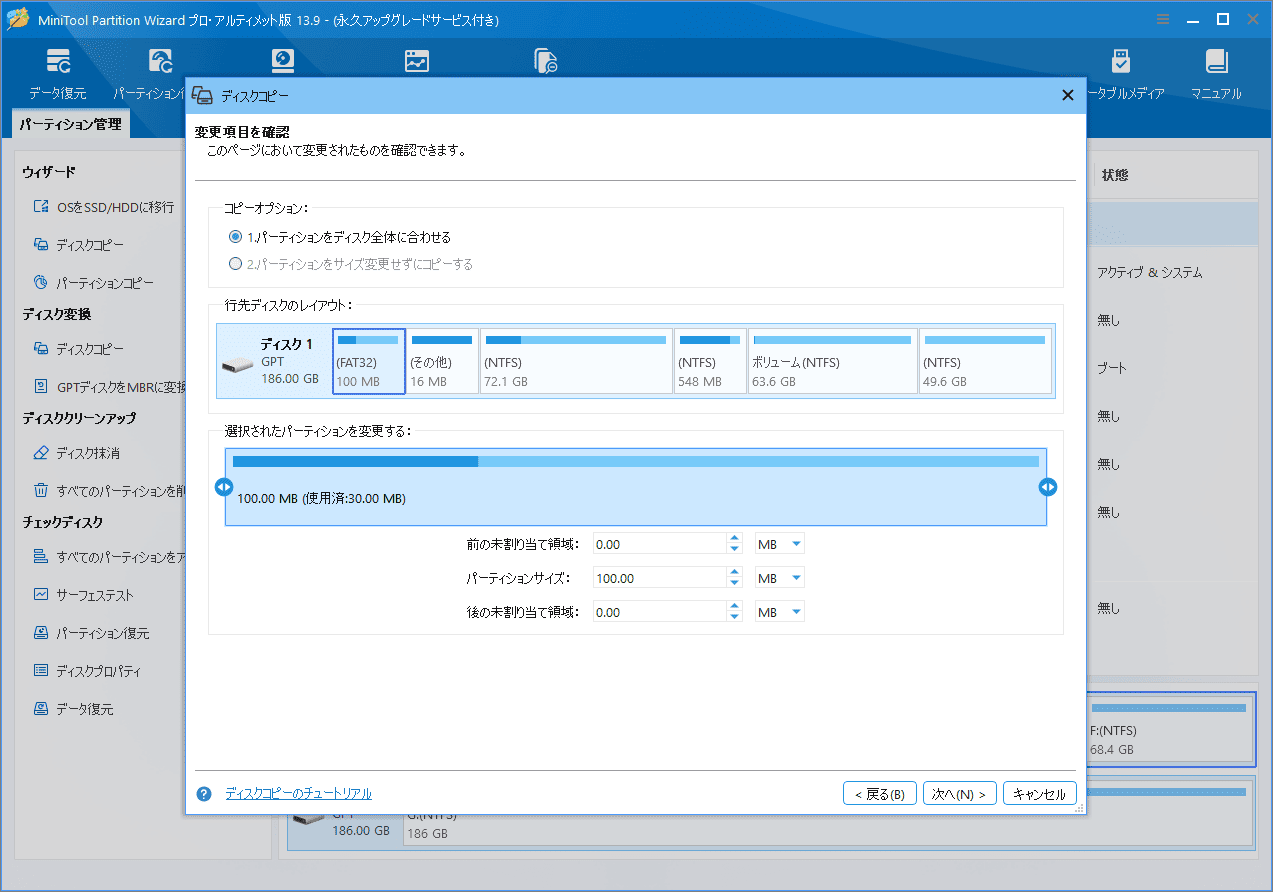1273x892 pixels.
Task: Select the Other 16 MB partition
Action: 442,361
